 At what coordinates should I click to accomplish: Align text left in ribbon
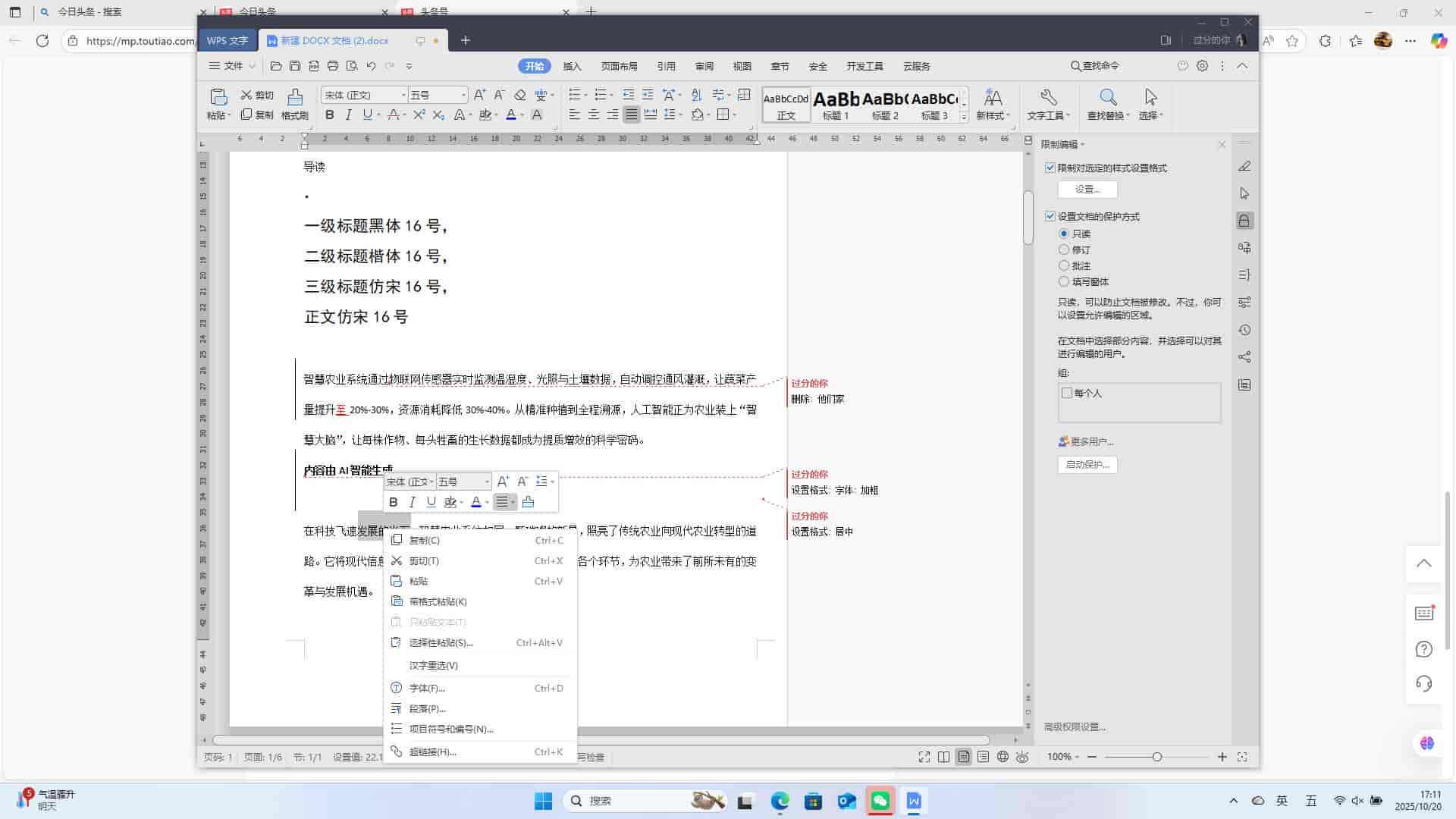coord(575,115)
